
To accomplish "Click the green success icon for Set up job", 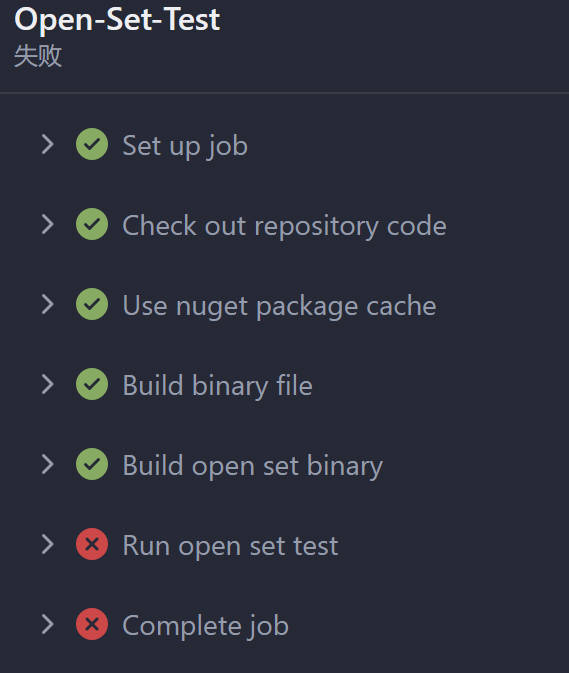I will (x=92, y=144).
